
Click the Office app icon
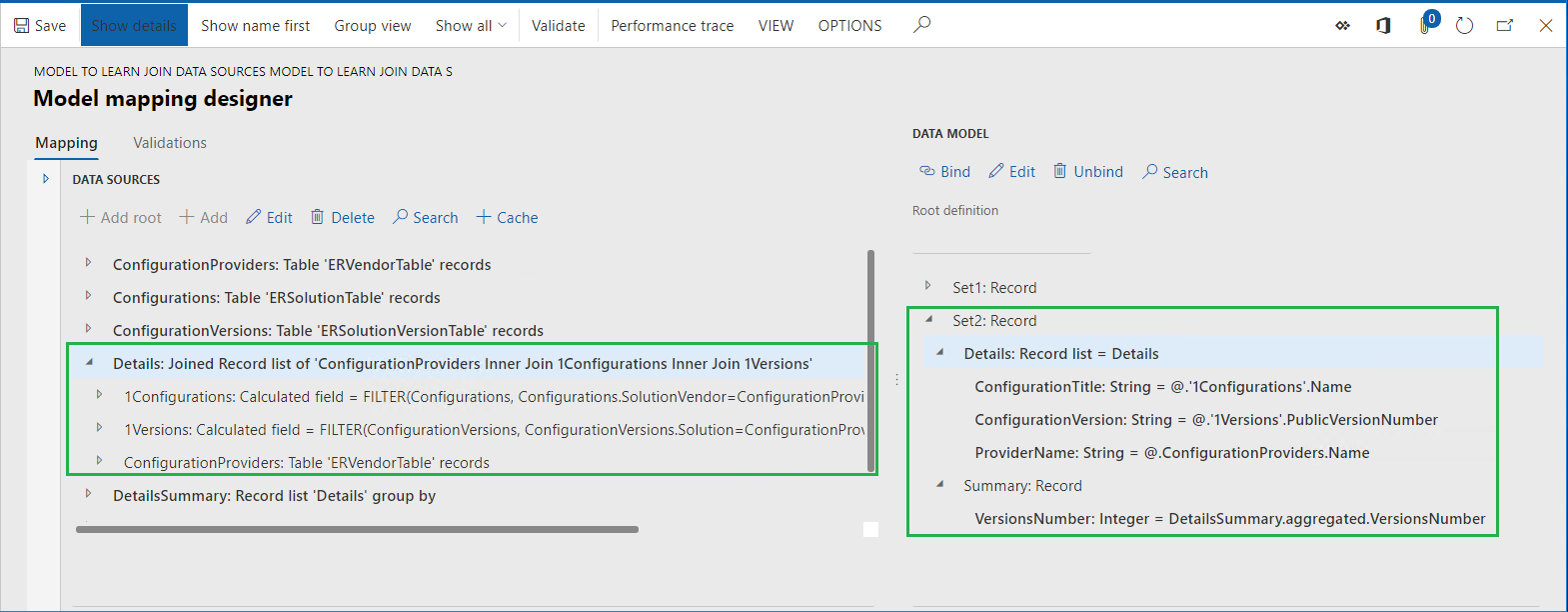(x=1383, y=26)
